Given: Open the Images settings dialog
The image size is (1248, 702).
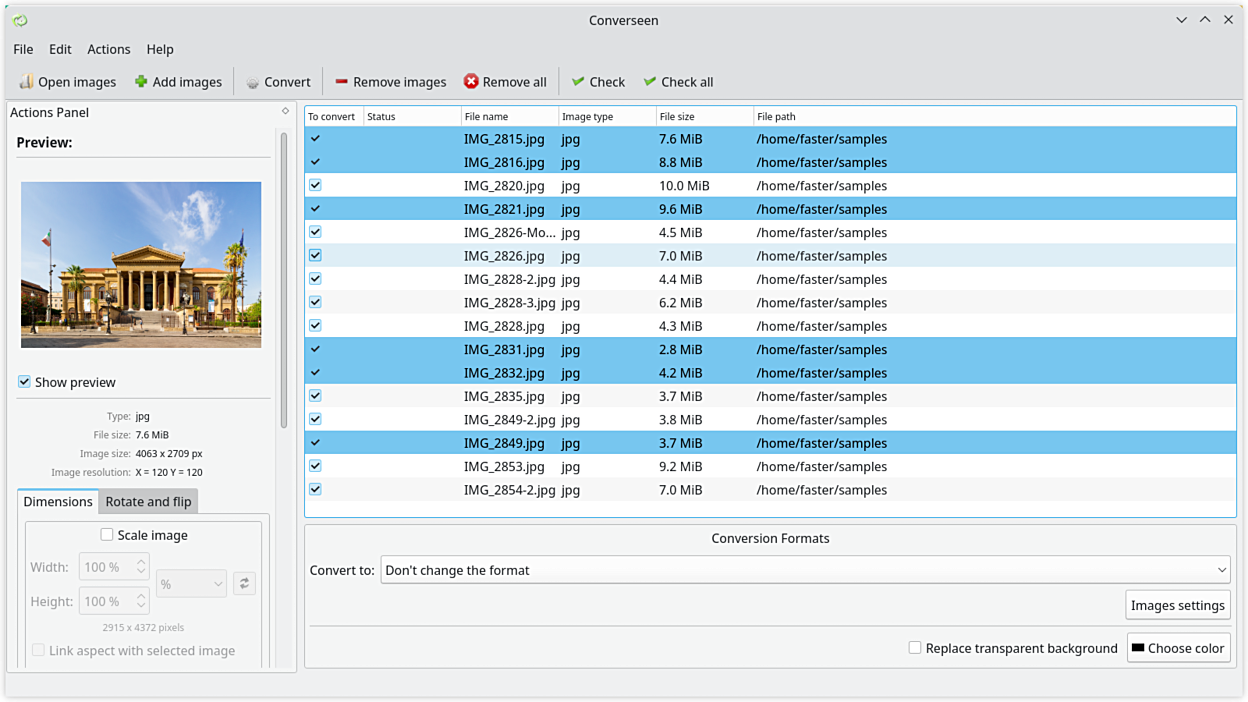Looking at the screenshot, I should [1177, 605].
